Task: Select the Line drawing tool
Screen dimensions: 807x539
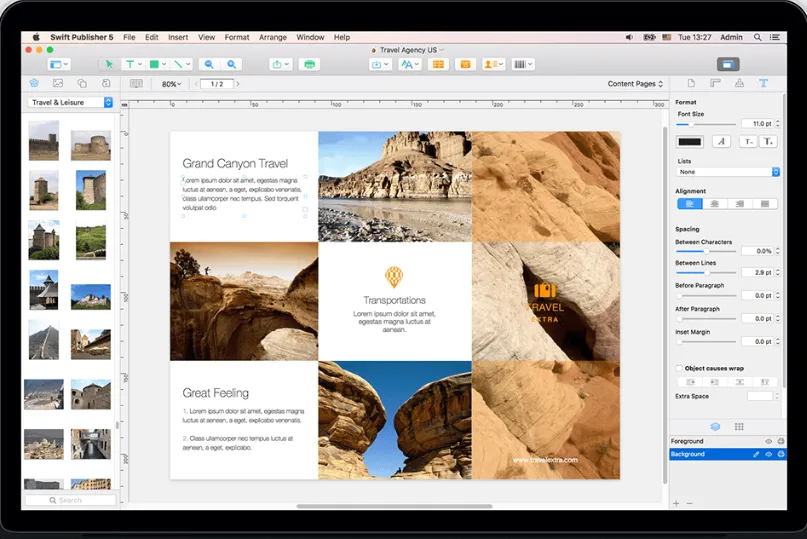Action: (x=178, y=64)
